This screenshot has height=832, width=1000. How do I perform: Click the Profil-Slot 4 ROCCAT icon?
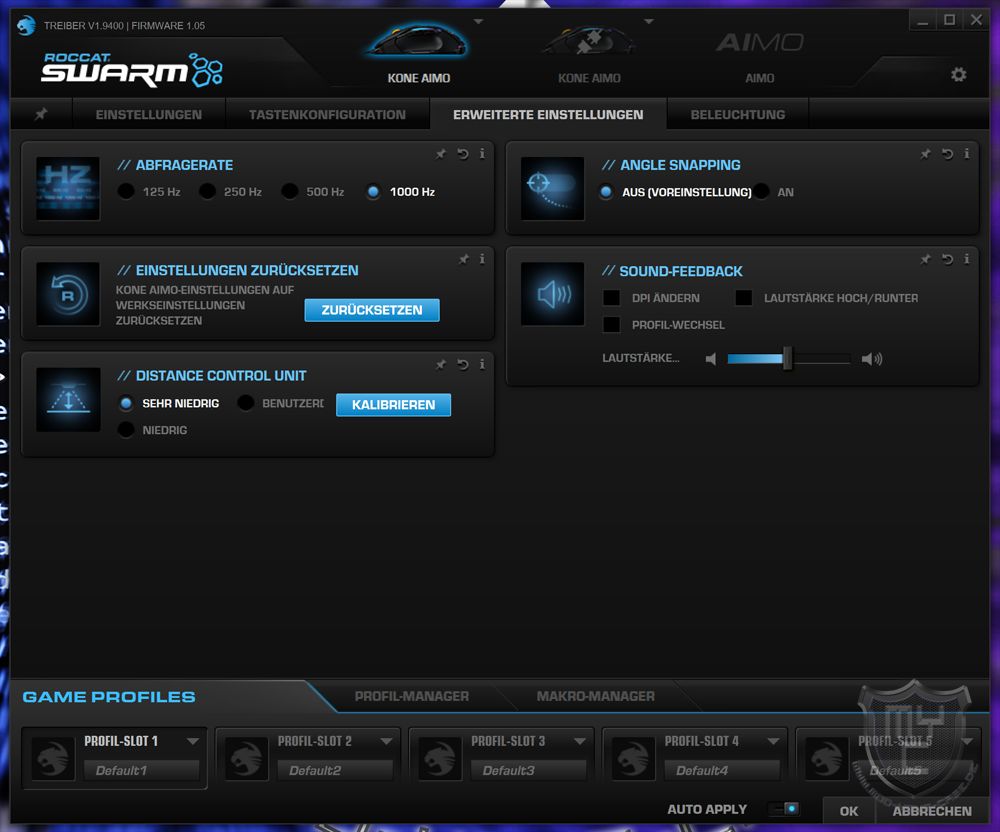click(633, 759)
